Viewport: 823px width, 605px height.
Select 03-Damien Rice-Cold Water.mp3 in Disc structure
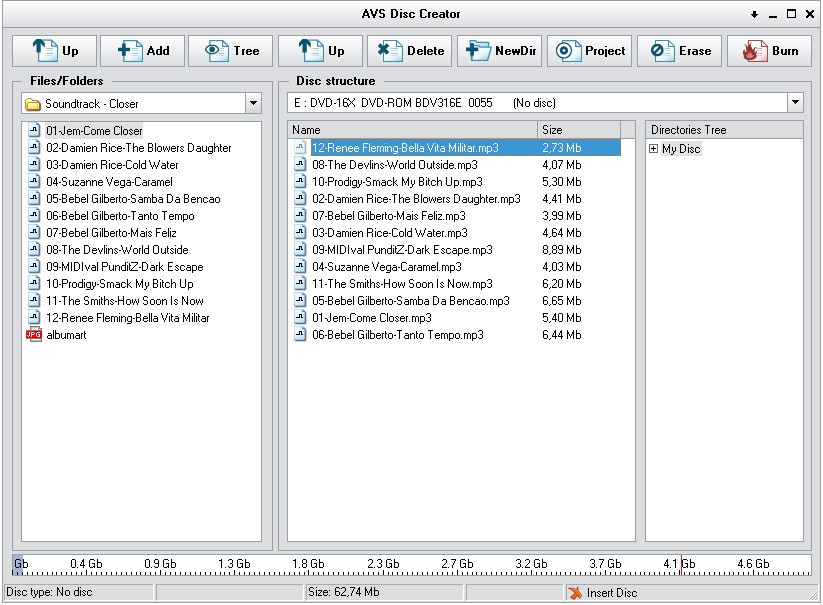coord(389,233)
